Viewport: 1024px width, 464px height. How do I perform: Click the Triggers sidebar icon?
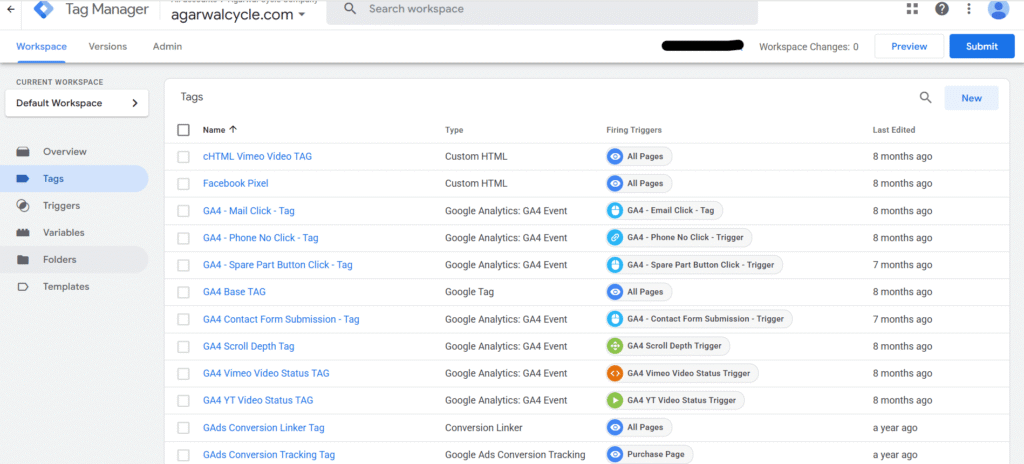point(24,206)
